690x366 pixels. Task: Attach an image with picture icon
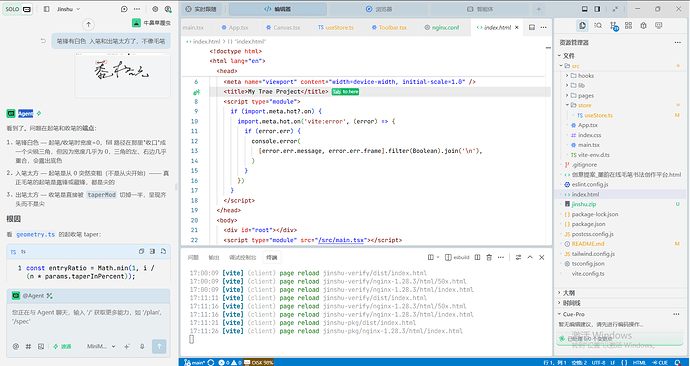(41, 346)
